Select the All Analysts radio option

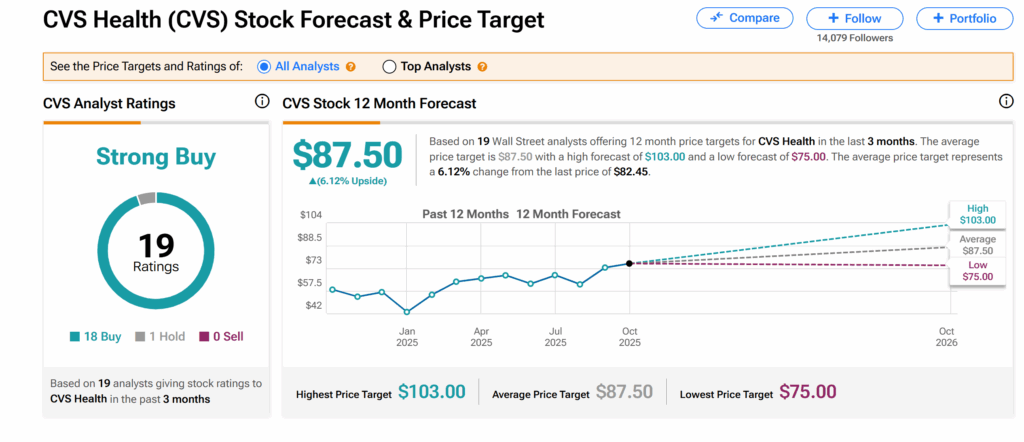tap(265, 67)
